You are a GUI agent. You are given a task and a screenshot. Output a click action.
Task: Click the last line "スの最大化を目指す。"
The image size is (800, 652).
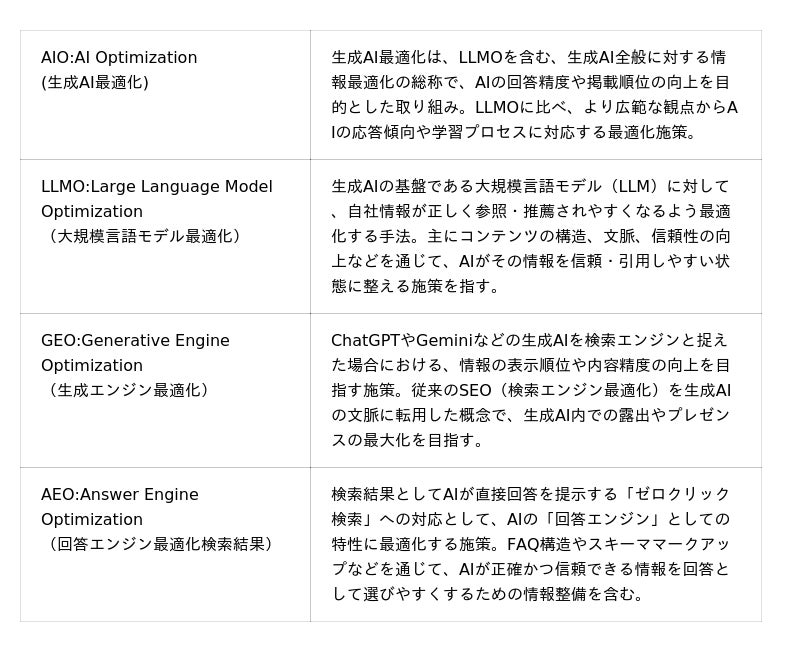point(393,440)
